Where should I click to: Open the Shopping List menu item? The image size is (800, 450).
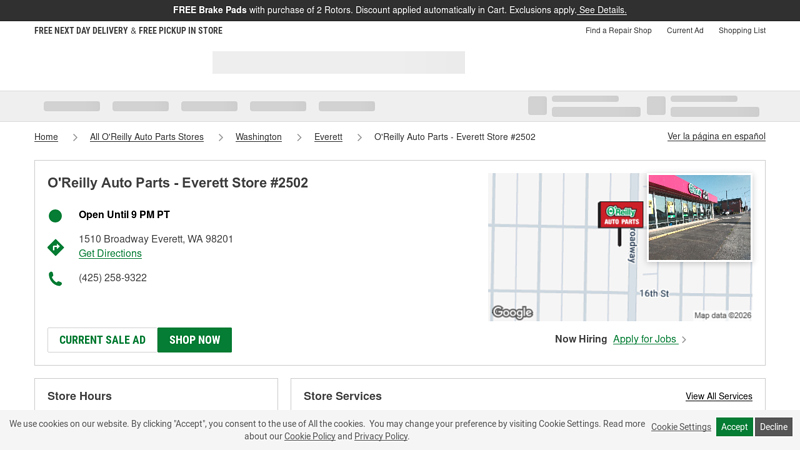point(741,31)
